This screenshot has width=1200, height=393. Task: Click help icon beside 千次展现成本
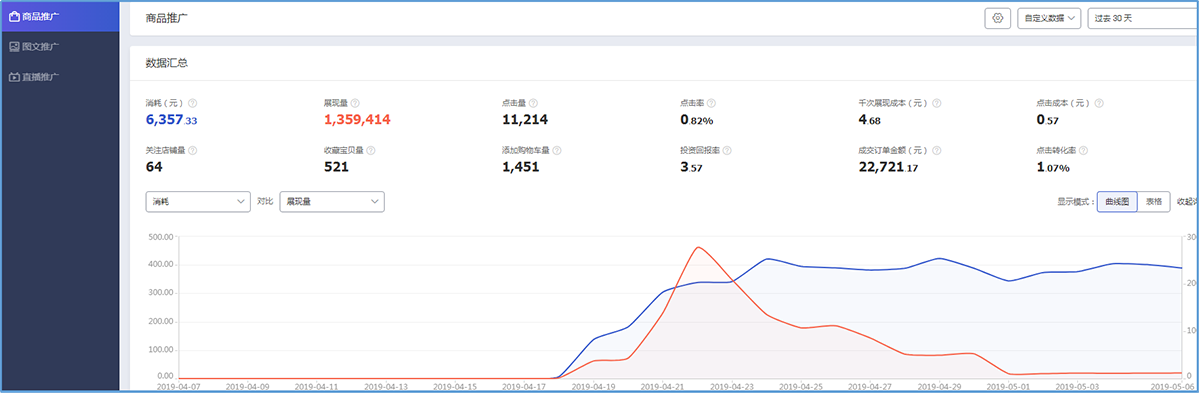click(x=936, y=103)
